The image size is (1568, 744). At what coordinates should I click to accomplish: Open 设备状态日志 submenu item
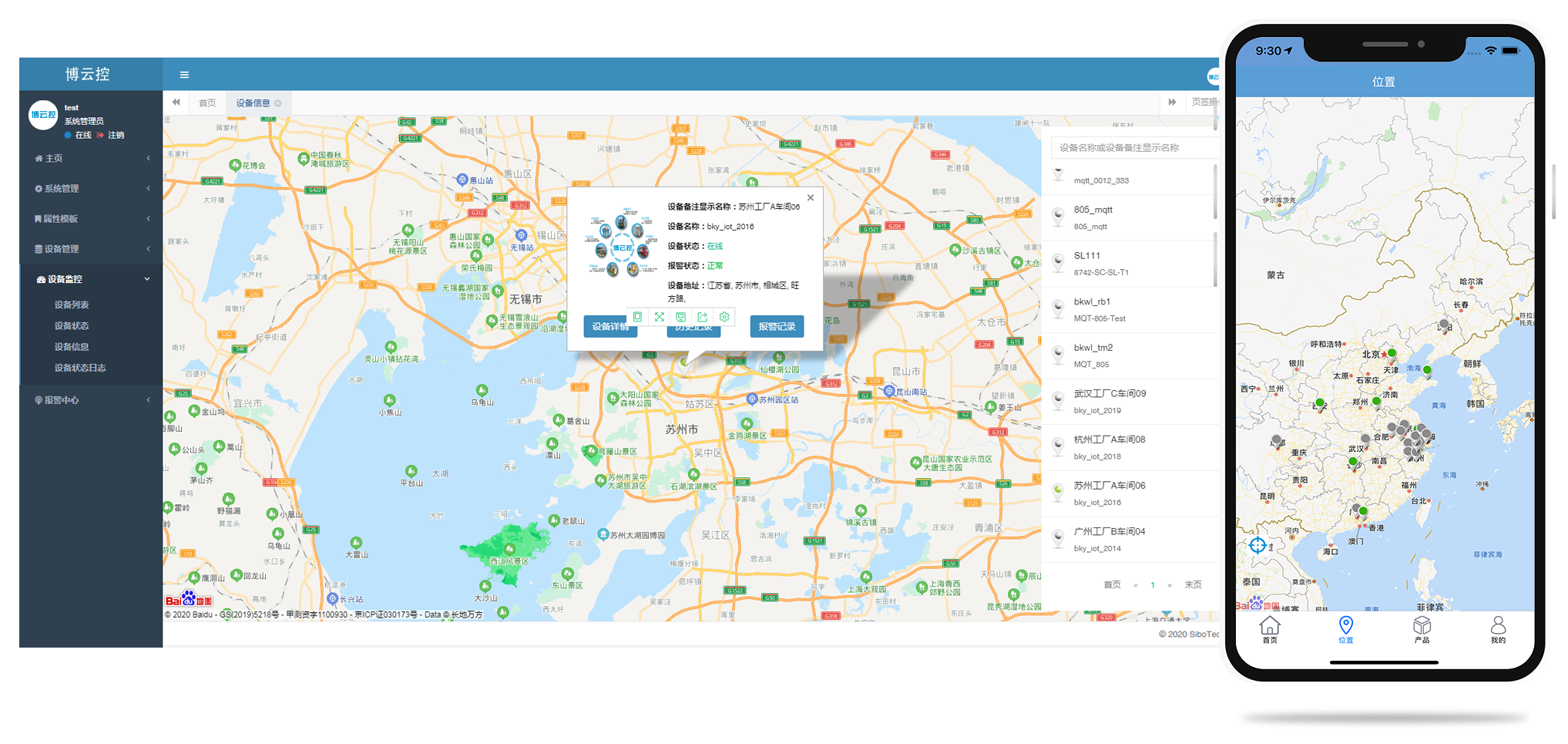(x=80, y=368)
